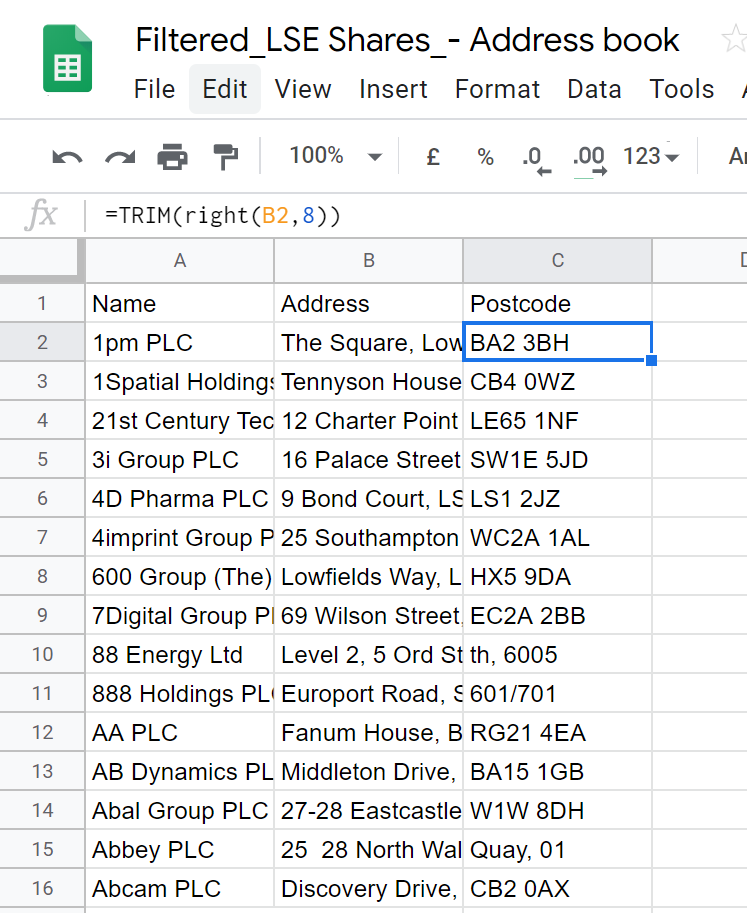Select cell containing CB4 0WZ

(558, 381)
